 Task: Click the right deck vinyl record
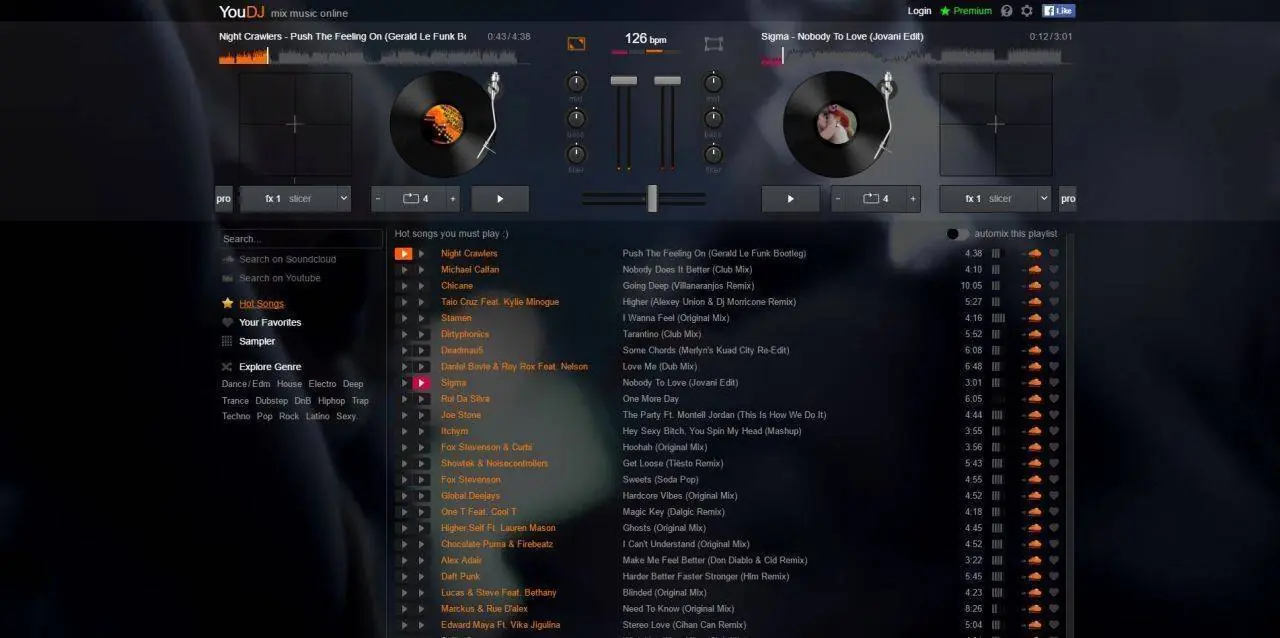835,123
